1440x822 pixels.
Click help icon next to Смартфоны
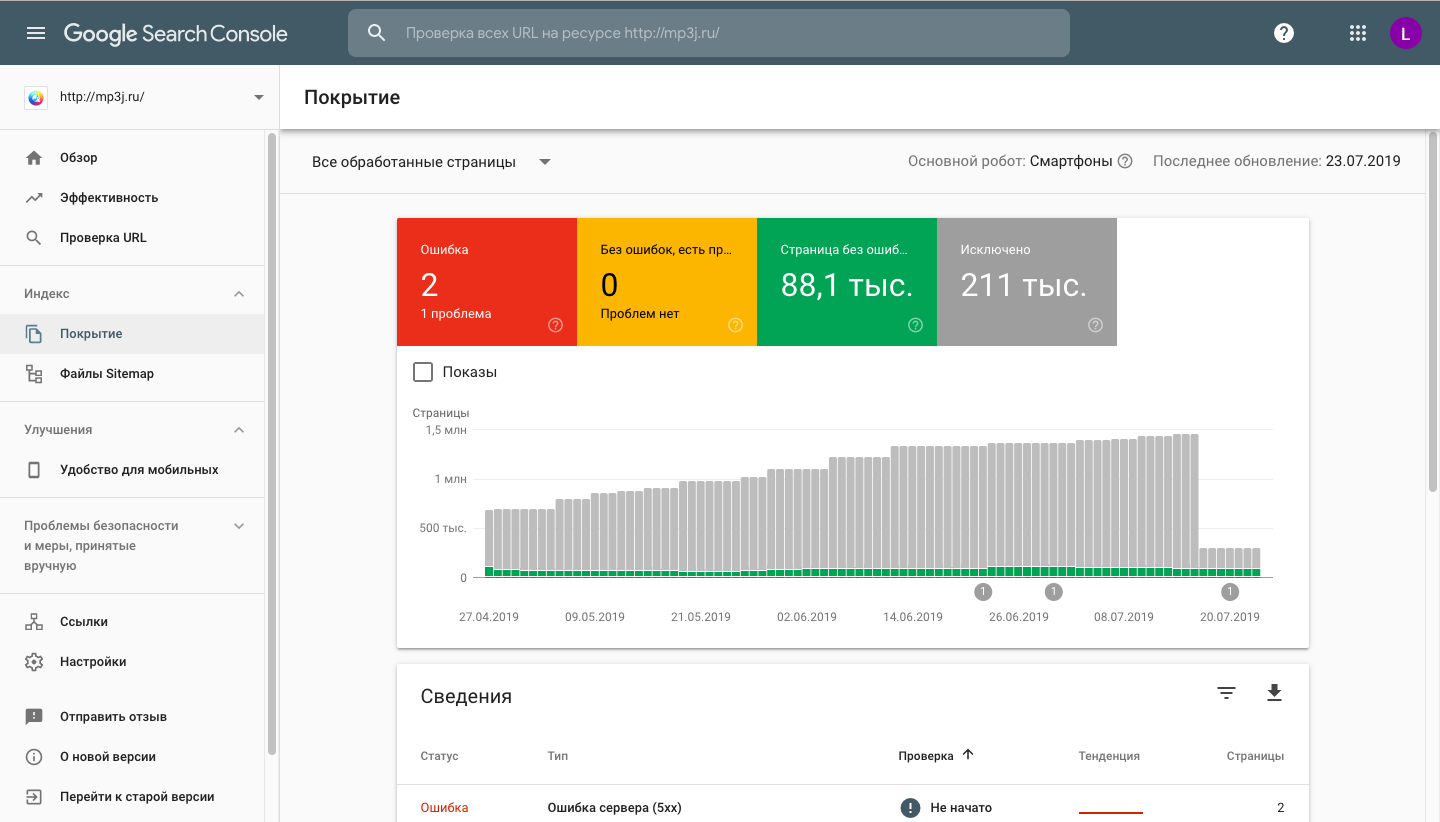coord(1125,162)
